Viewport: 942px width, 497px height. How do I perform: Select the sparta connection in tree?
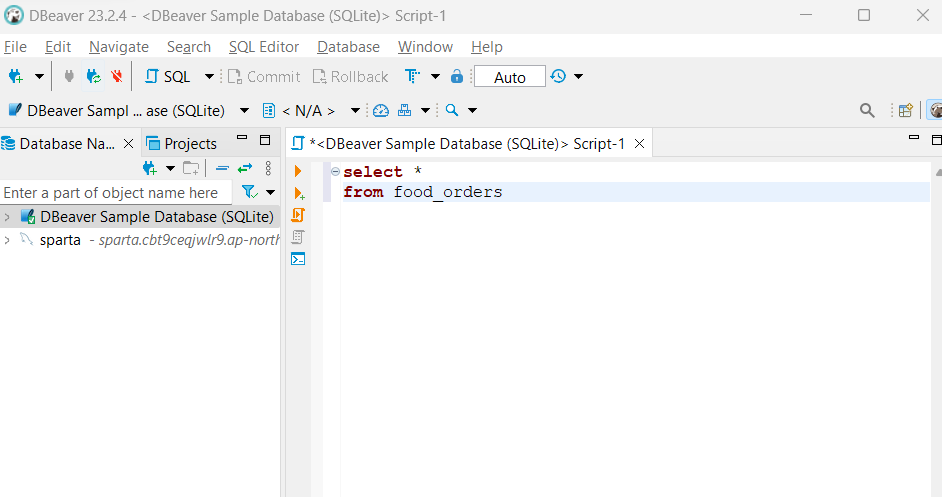coord(60,240)
